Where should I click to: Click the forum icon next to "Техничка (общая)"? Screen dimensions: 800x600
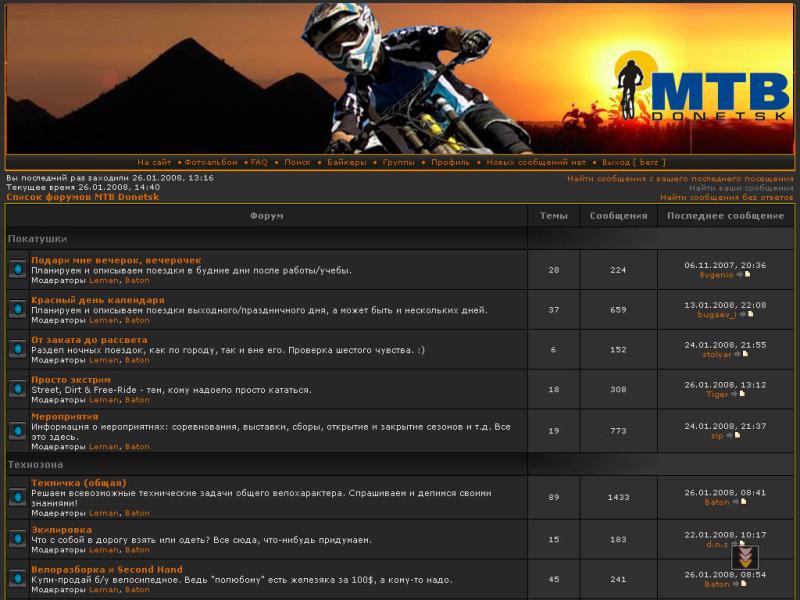pos(17,497)
